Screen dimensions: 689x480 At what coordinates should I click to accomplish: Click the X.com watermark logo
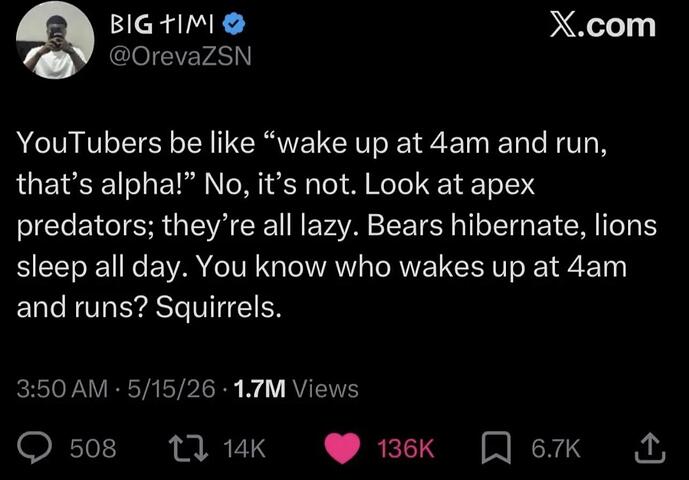point(603,25)
